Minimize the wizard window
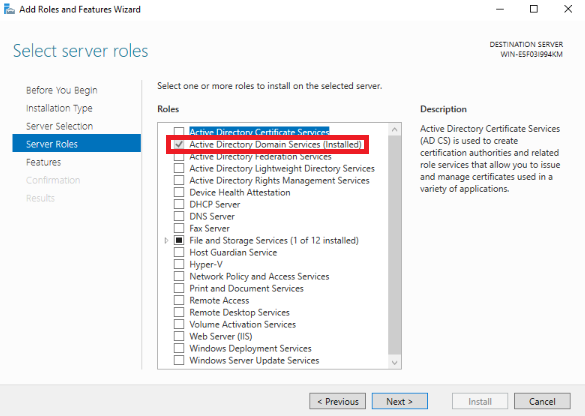The image size is (585, 416). (x=500, y=9)
